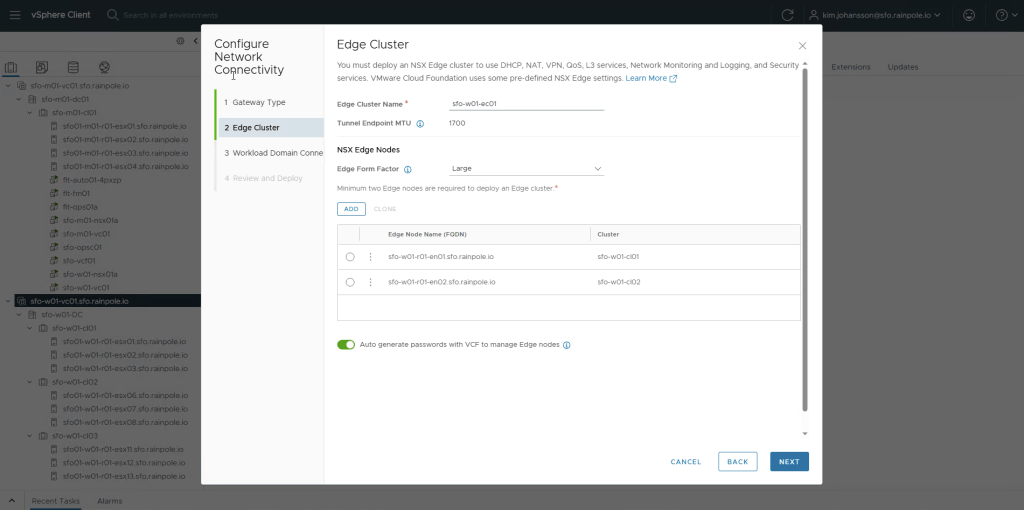
Task: Open the Networking inventory view icon
Action: tap(103, 67)
